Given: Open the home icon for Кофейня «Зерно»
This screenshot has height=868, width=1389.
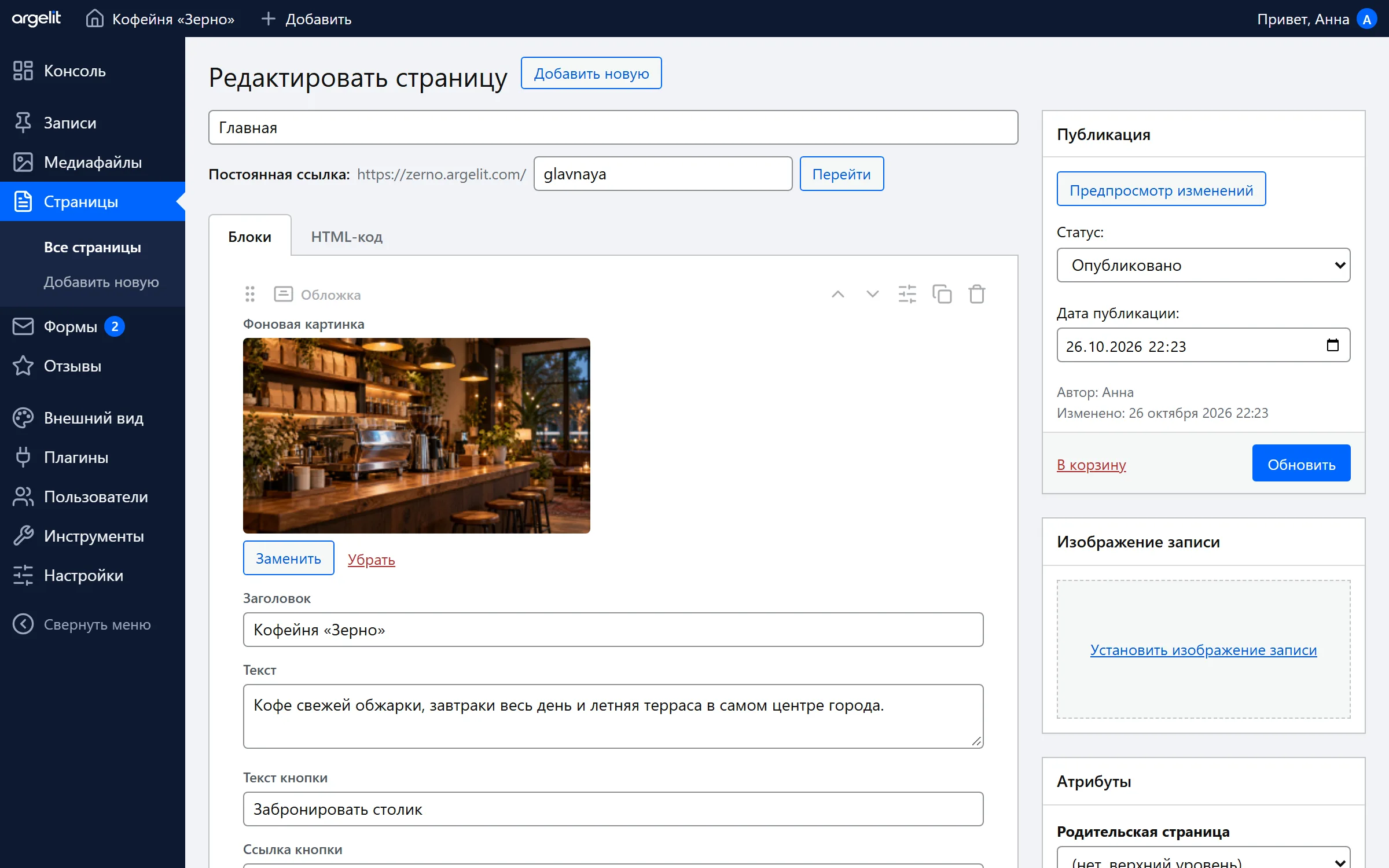Looking at the screenshot, I should (x=95, y=19).
